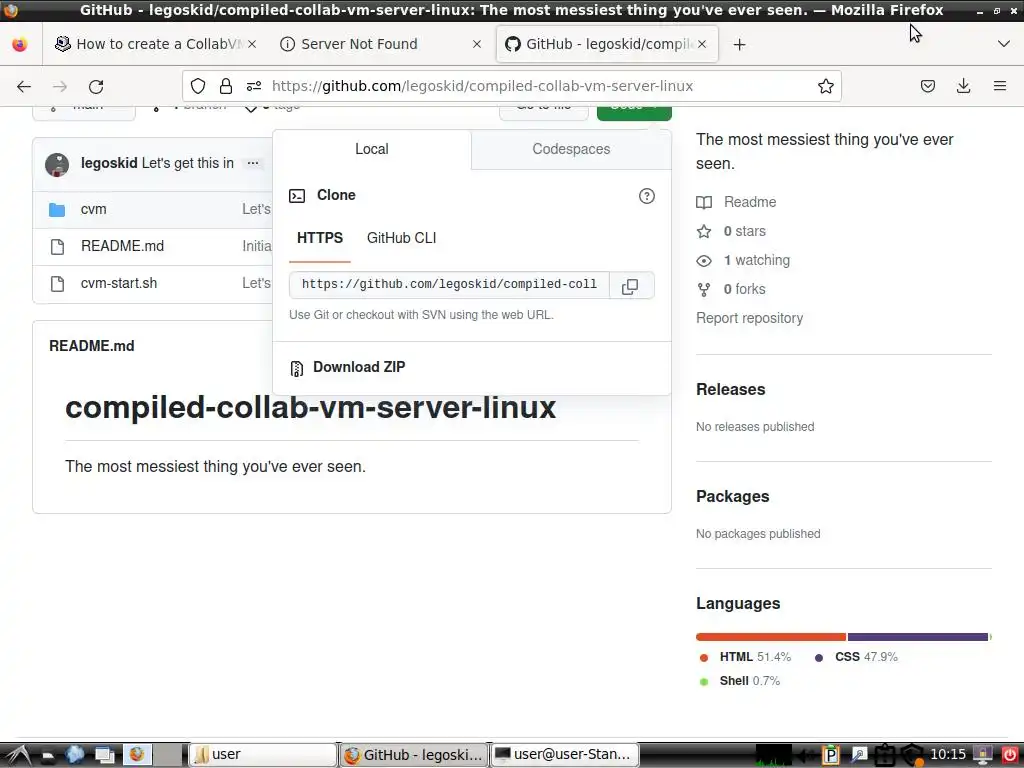
Task: Open a new browser tab
Action: pyautogui.click(x=739, y=44)
